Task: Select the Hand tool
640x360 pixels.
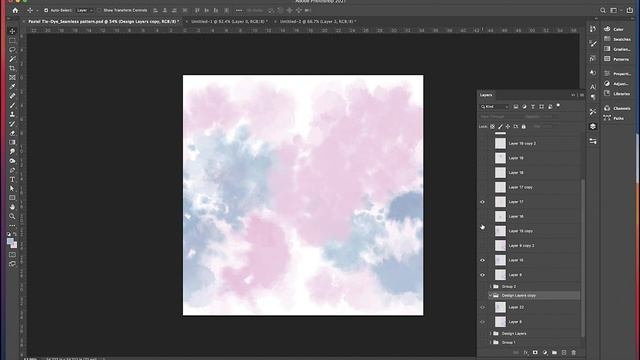Action: [12, 207]
